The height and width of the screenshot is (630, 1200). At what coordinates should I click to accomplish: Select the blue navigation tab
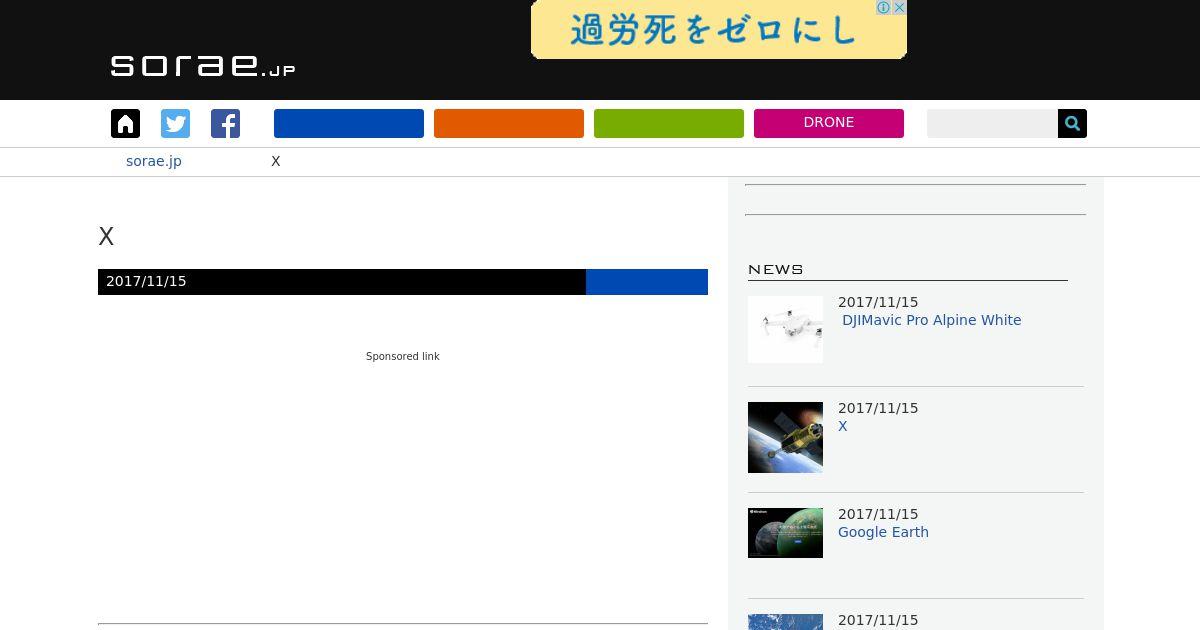tap(349, 123)
